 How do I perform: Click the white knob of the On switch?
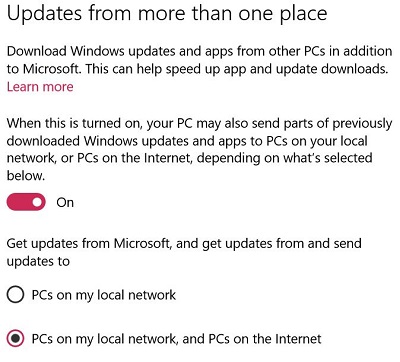[38, 202]
